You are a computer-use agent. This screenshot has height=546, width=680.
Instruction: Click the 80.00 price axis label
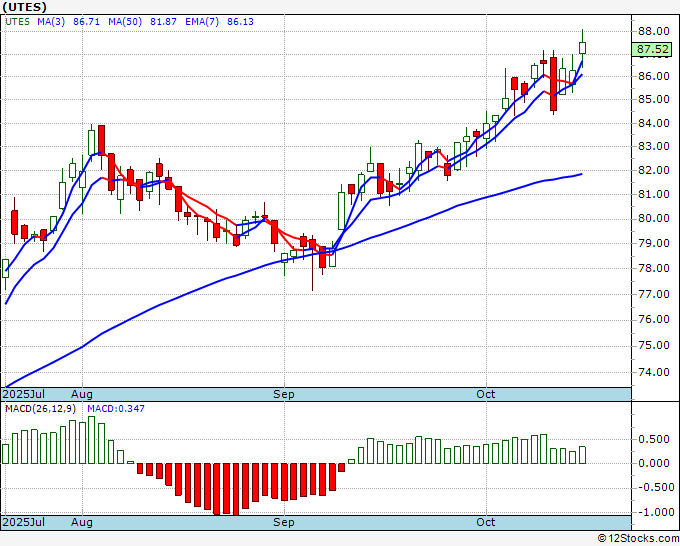tap(654, 218)
